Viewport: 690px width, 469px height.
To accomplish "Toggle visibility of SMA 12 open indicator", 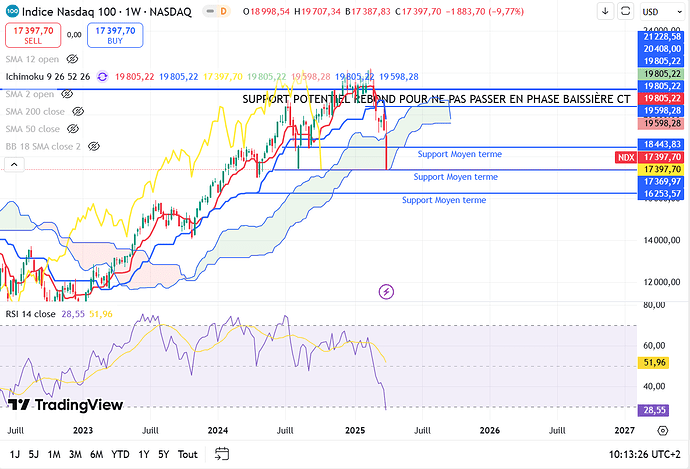I will click(x=72, y=59).
